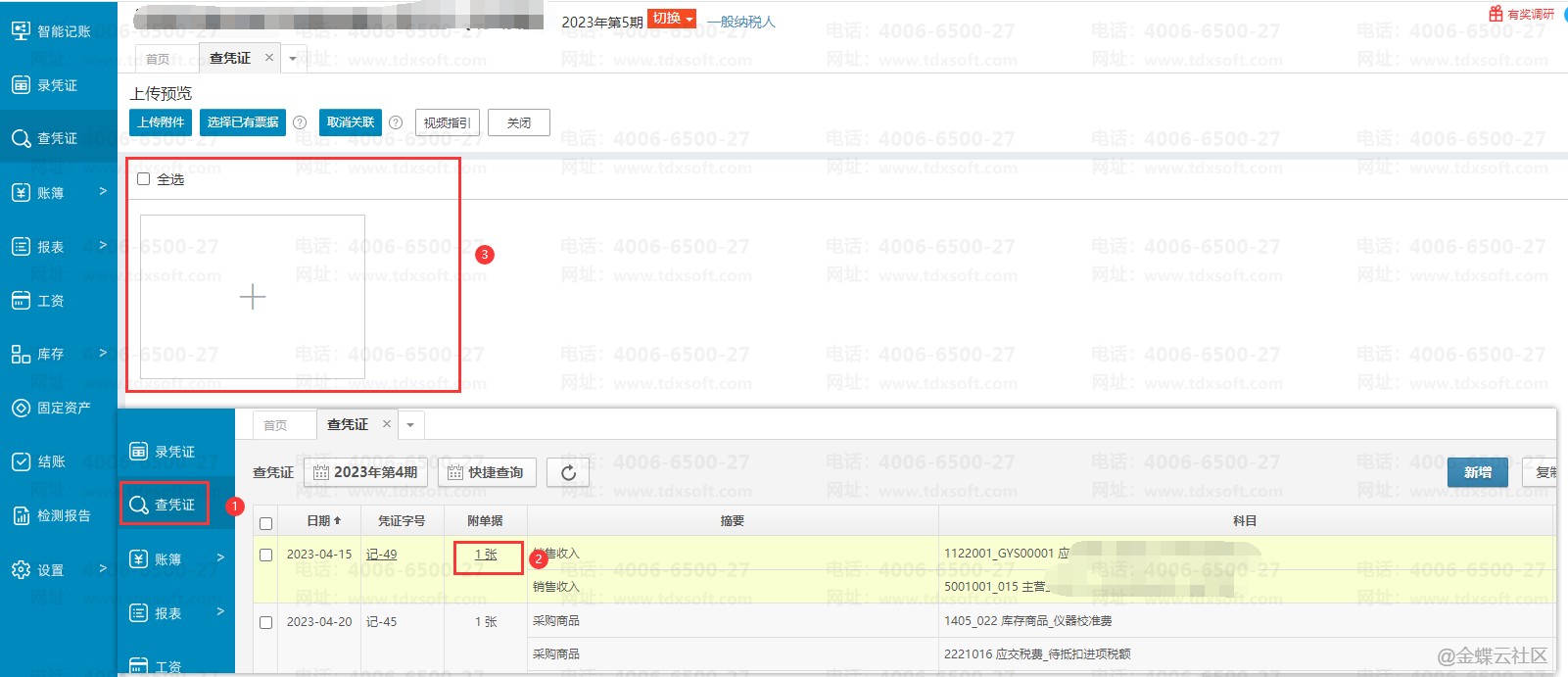Click the refresh icon beside 快捷查询
The height and width of the screenshot is (677, 1568).
click(x=568, y=473)
